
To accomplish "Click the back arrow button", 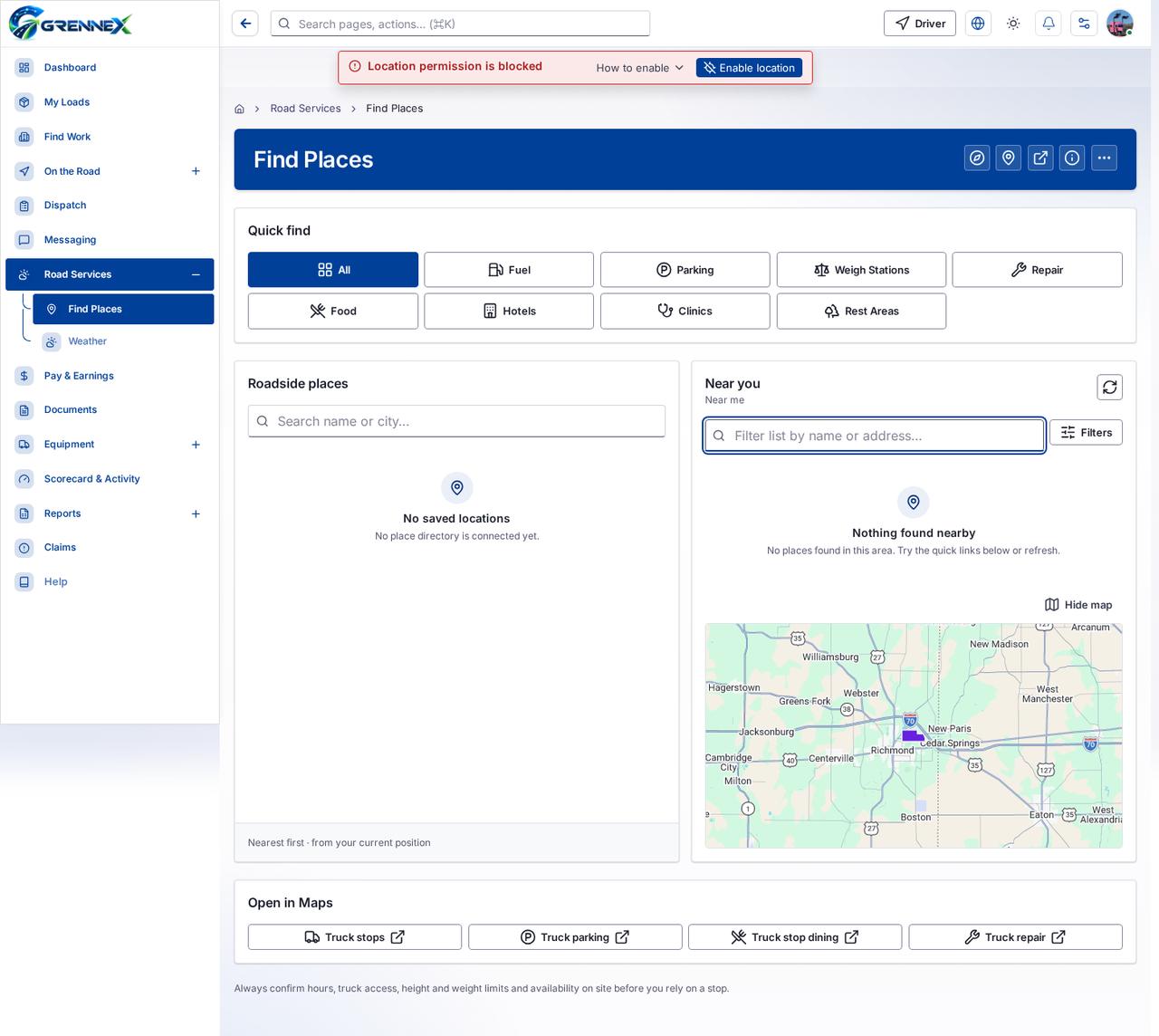I will coord(245,24).
